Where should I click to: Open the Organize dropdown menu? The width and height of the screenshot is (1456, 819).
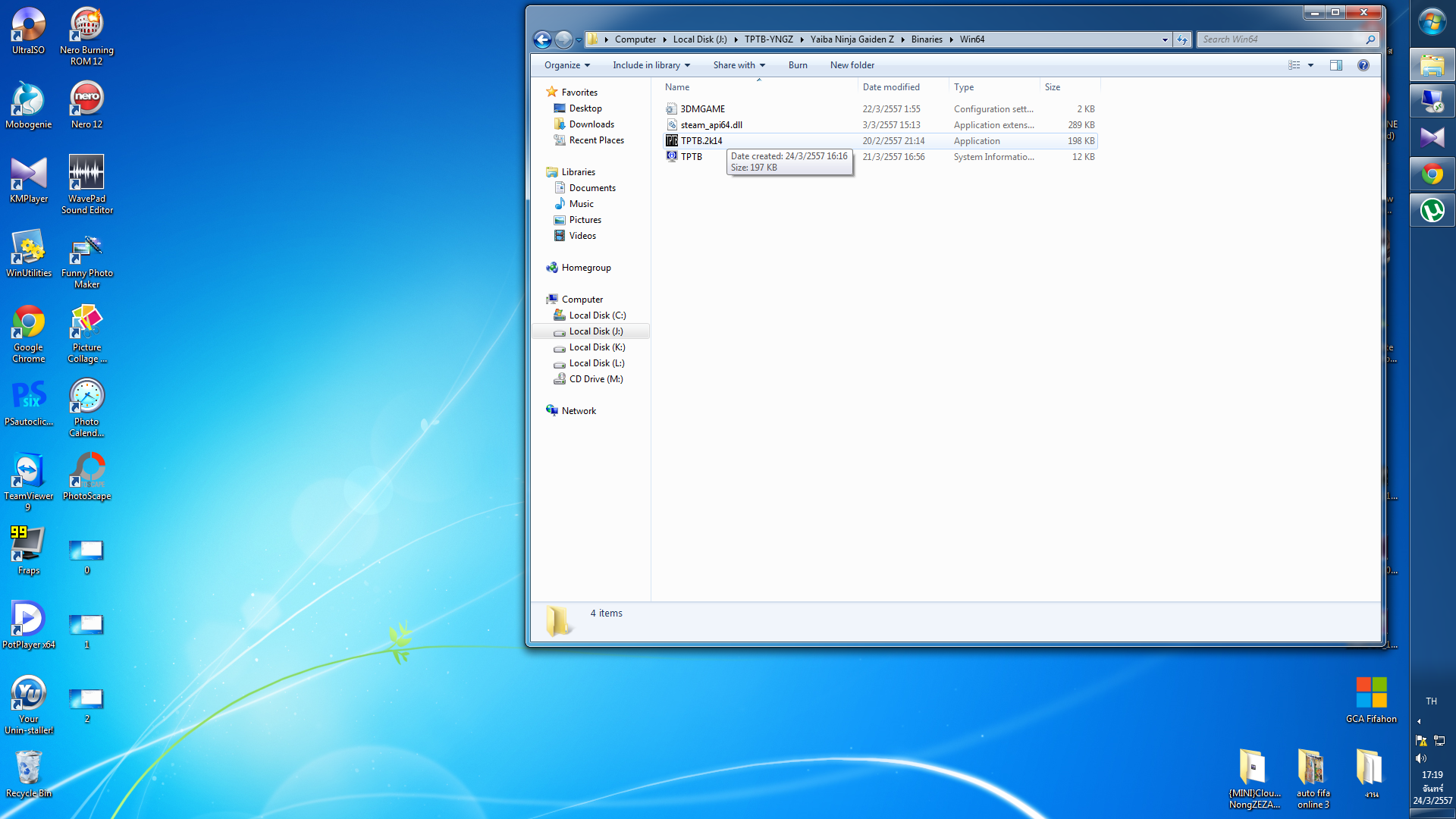tap(566, 65)
